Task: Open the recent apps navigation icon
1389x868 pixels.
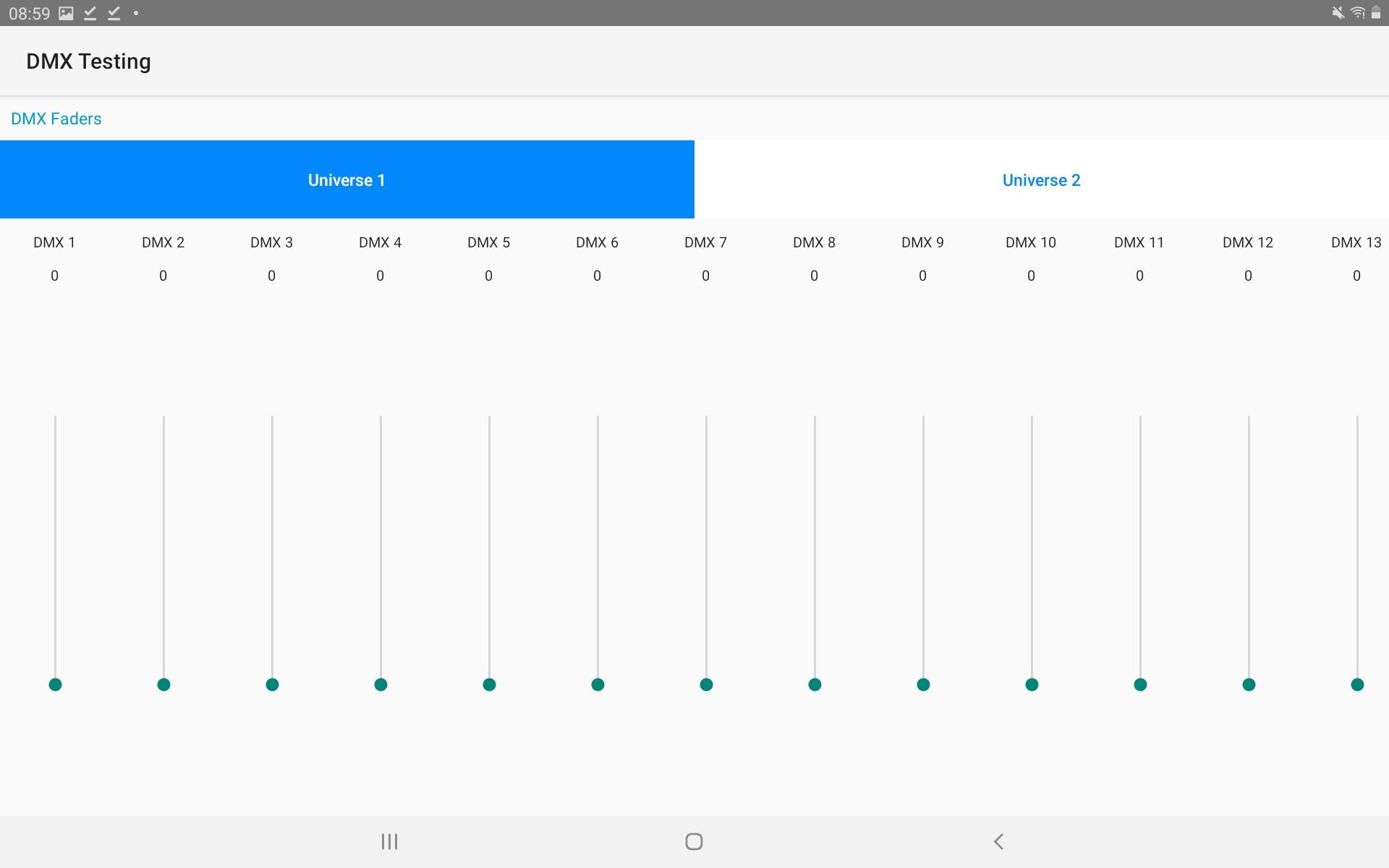Action: pos(389,841)
